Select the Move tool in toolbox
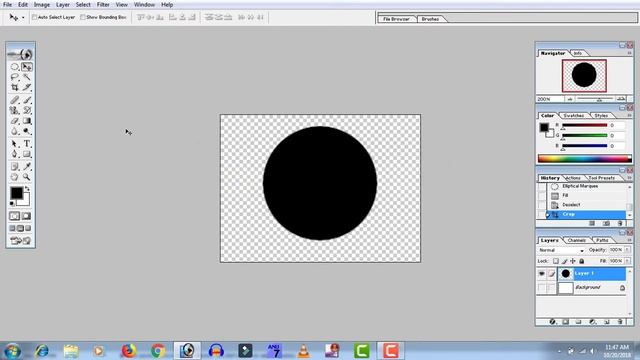 (27, 67)
